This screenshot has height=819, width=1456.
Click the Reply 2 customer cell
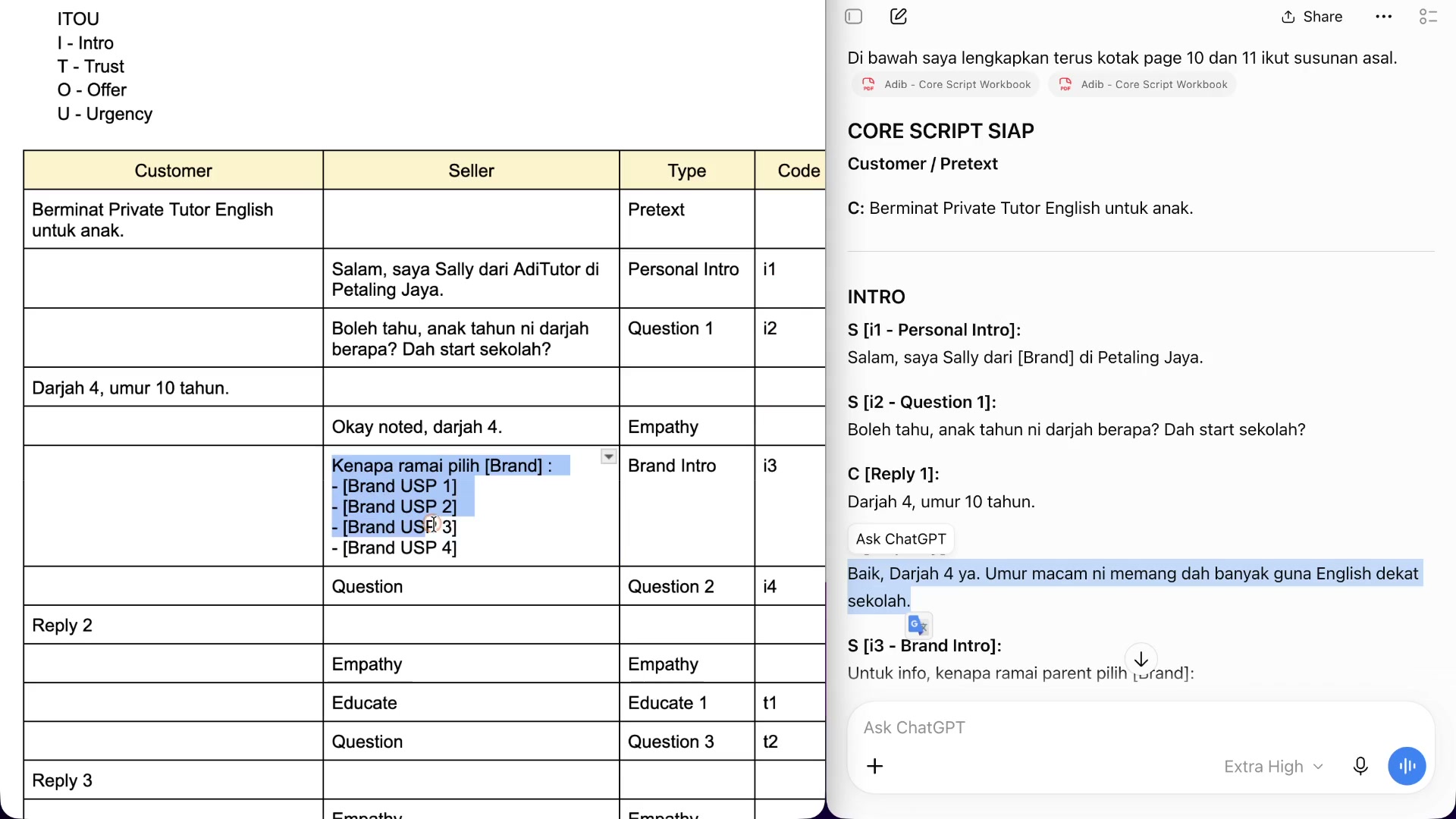(174, 626)
